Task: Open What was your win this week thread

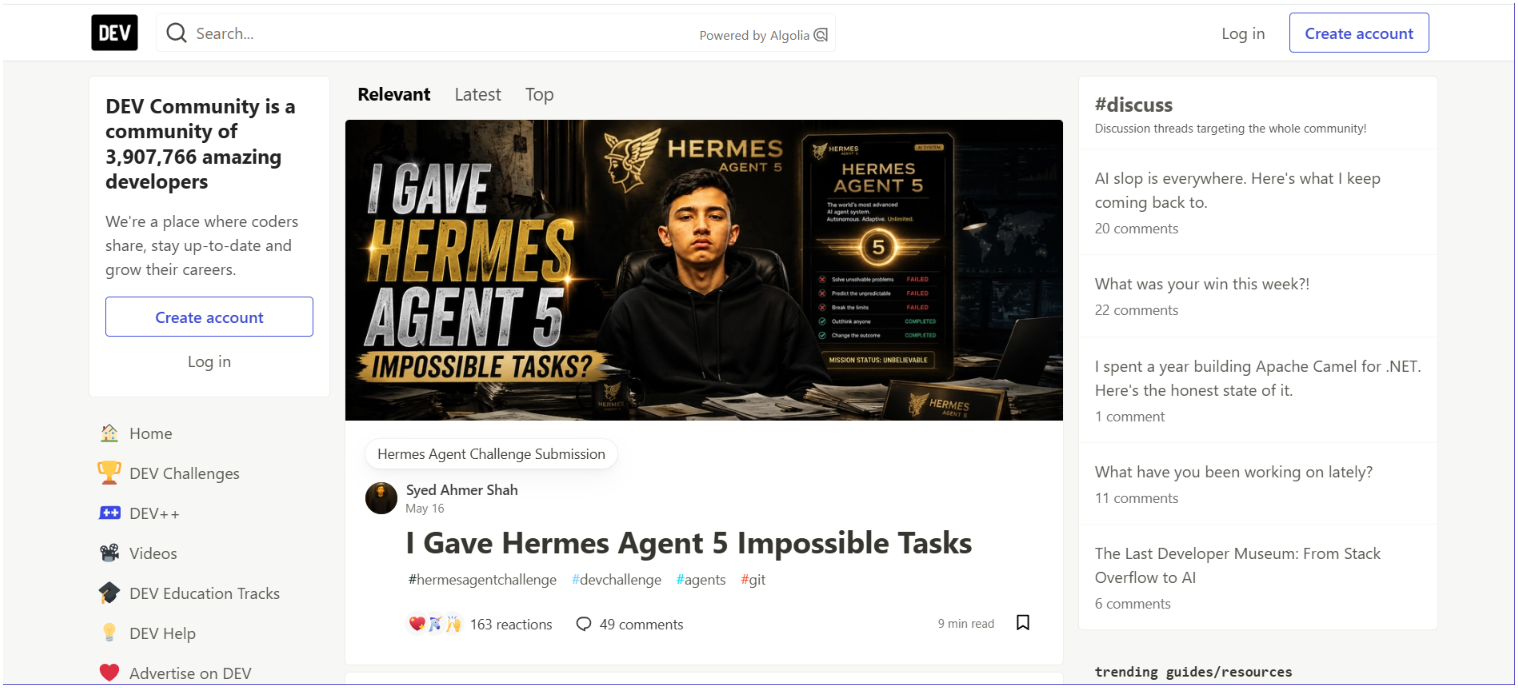Action: click(x=1202, y=284)
